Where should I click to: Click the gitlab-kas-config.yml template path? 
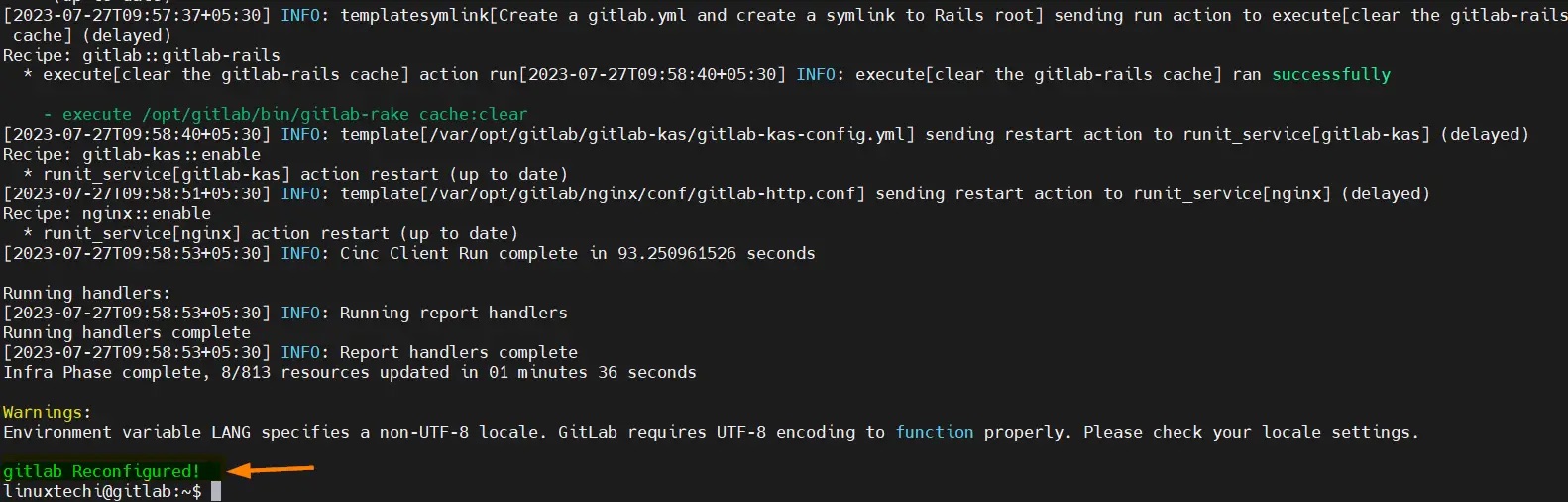coord(626,134)
